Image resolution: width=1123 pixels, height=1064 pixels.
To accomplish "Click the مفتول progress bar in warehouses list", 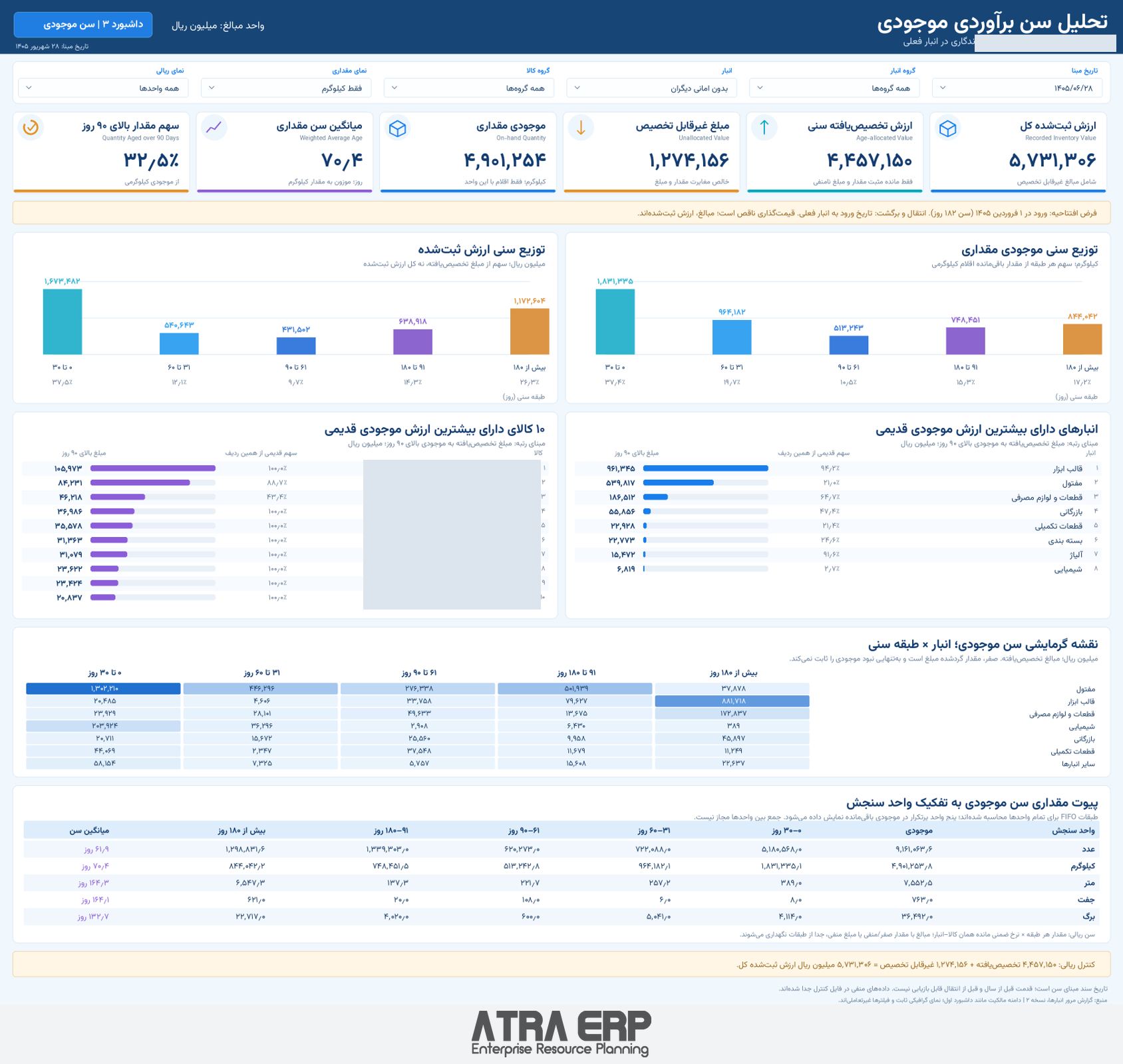I will (706, 483).
